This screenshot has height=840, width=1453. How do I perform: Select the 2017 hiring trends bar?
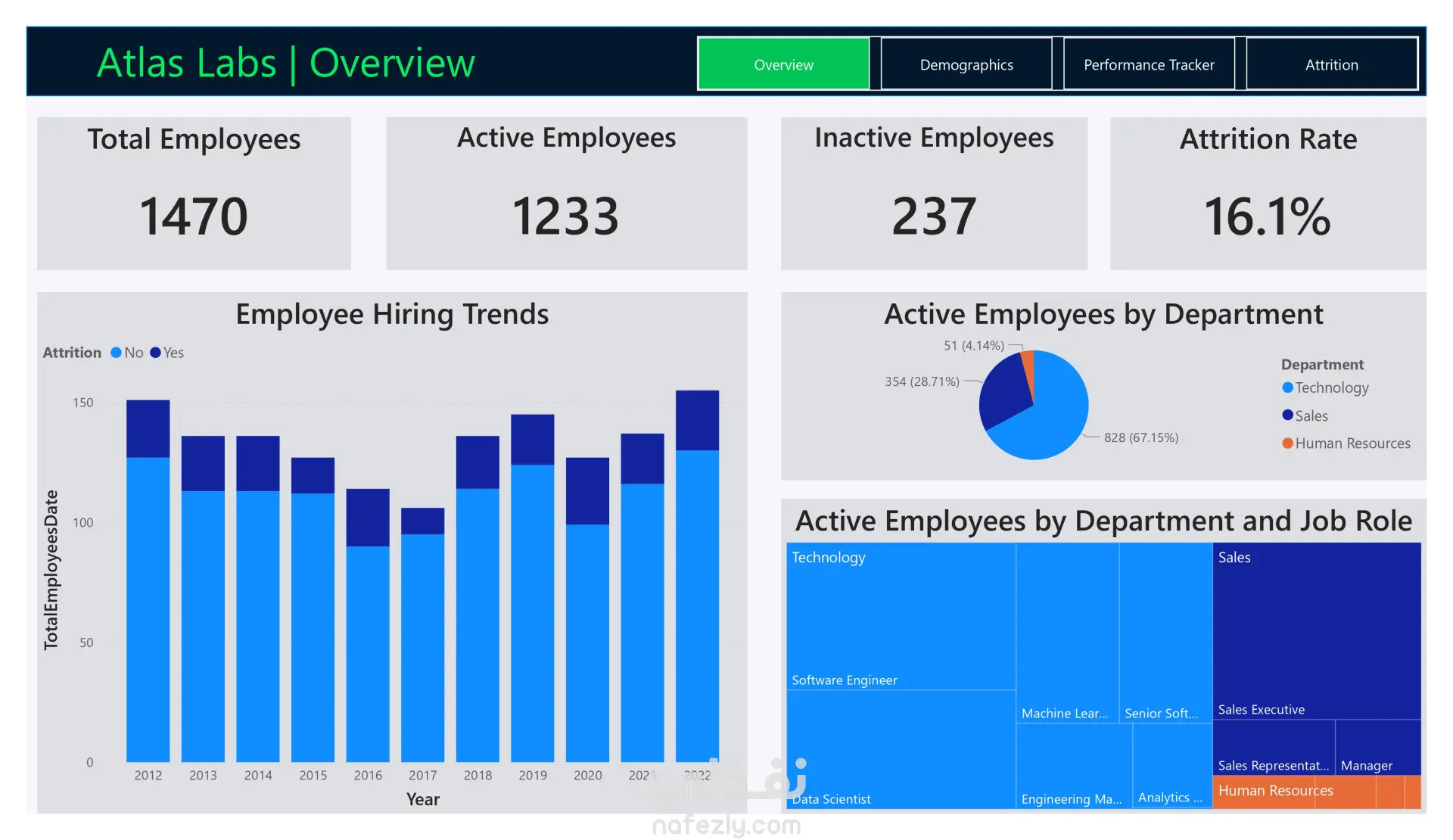[x=423, y=643]
